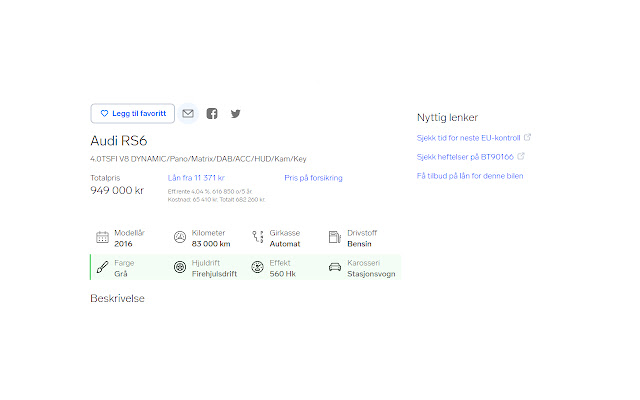This screenshot has height=400, width=640.
Task: Share the listing on Facebook icon
Action: tap(212, 113)
